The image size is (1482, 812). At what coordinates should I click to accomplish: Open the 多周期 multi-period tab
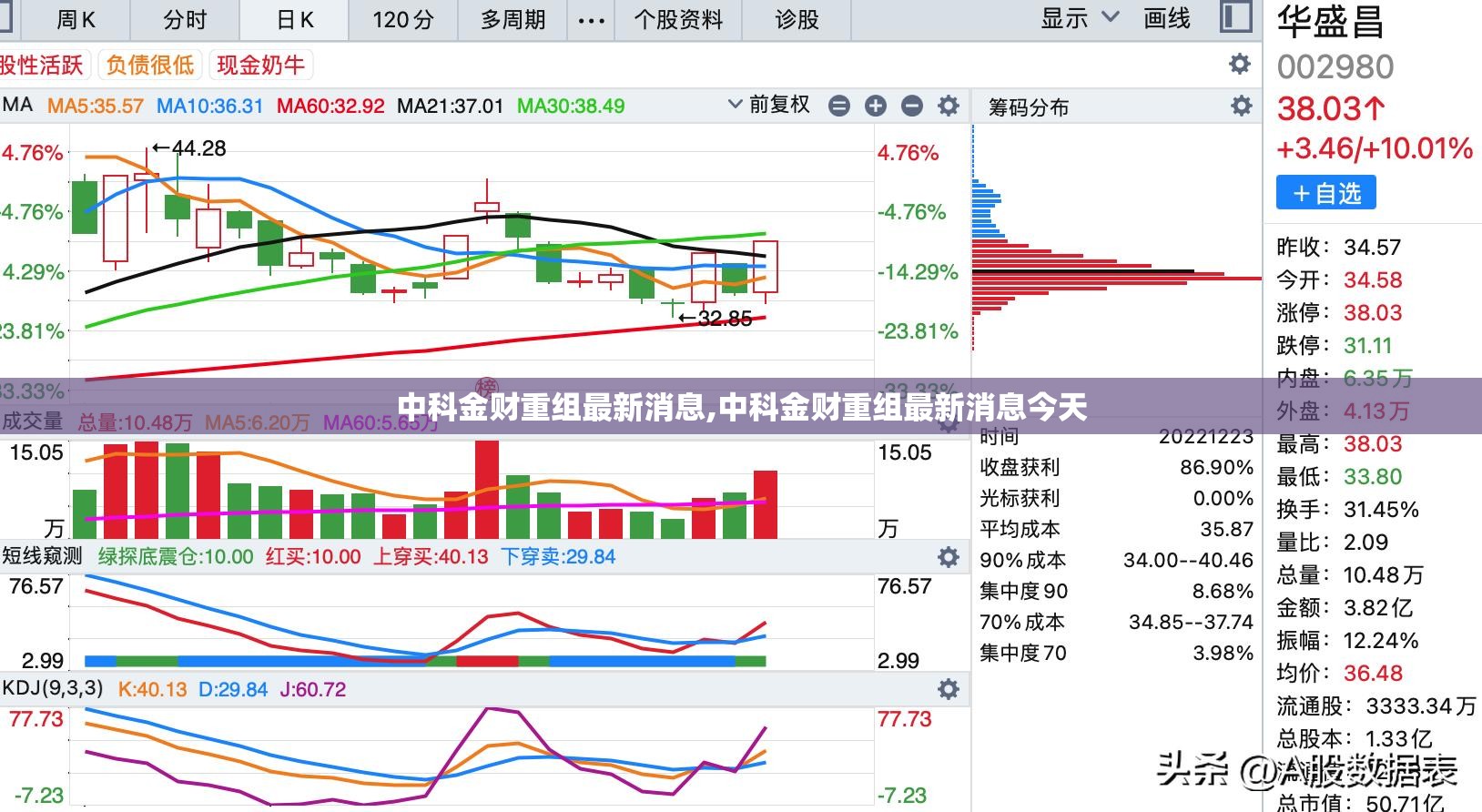pyautogui.click(x=513, y=19)
